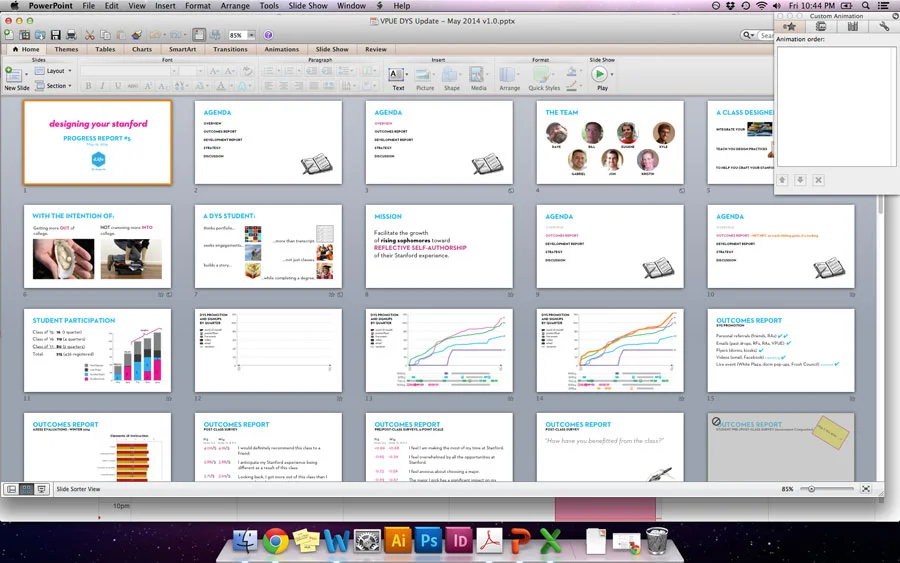Click the Format Painter brush icon

click(x=136, y=35)
